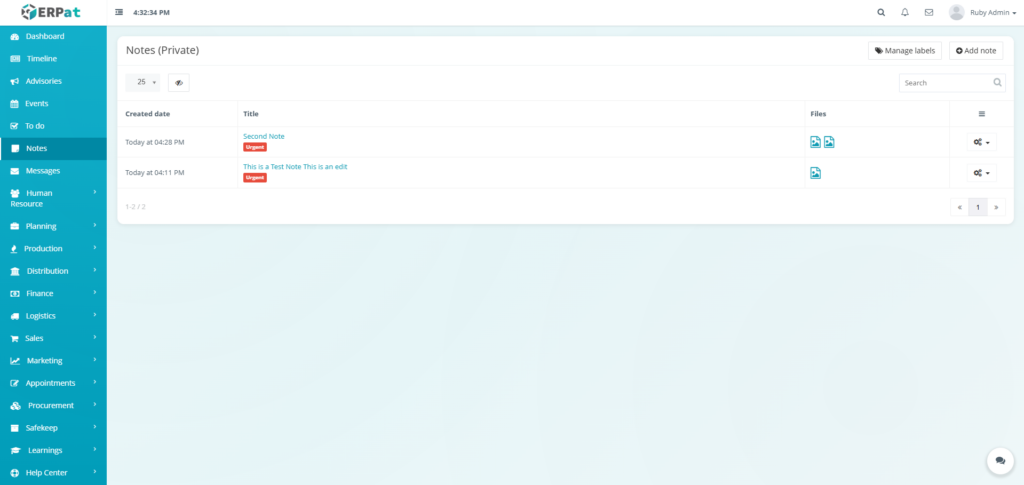This screenshot has width=1024, height=485.
Task: Click the search magnifier icon in top bar
Action: 881,13
